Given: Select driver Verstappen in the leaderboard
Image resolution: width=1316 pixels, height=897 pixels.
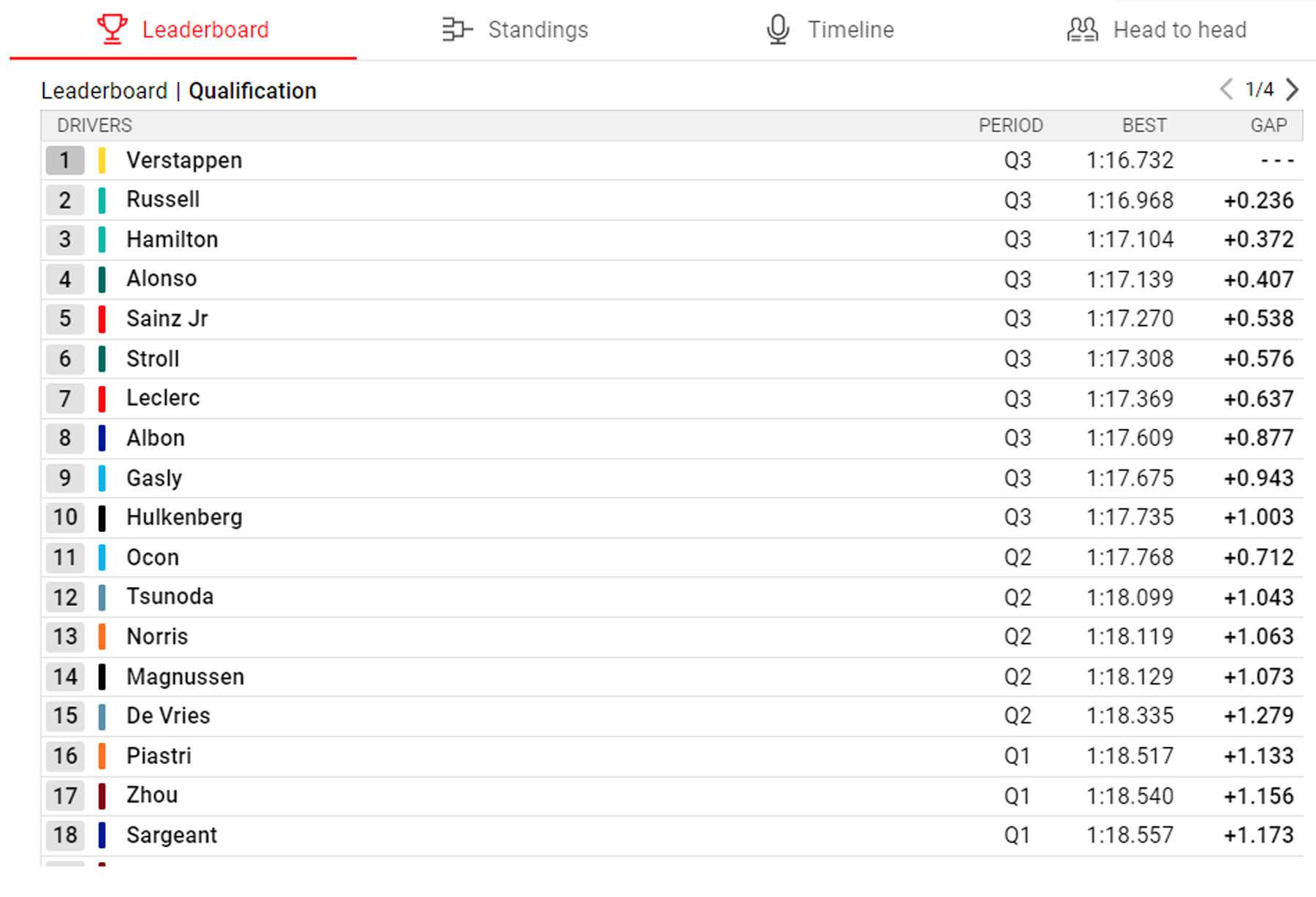Looking at the screenshot, I should coord(184,160).
